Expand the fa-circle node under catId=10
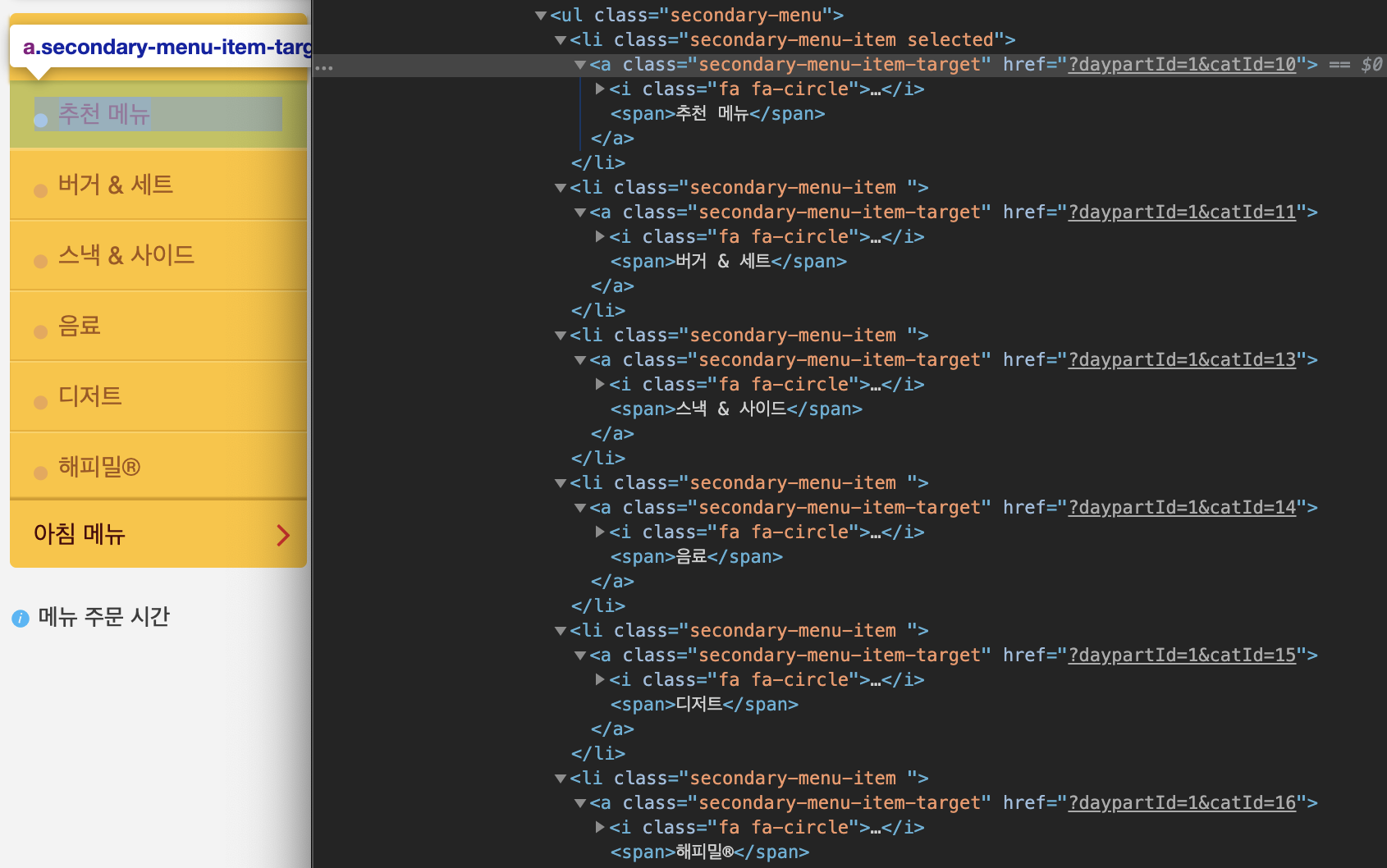Image resolution: width=1387 pixels, height=868 pixels. pyautogui.click(x=600, y=89)
